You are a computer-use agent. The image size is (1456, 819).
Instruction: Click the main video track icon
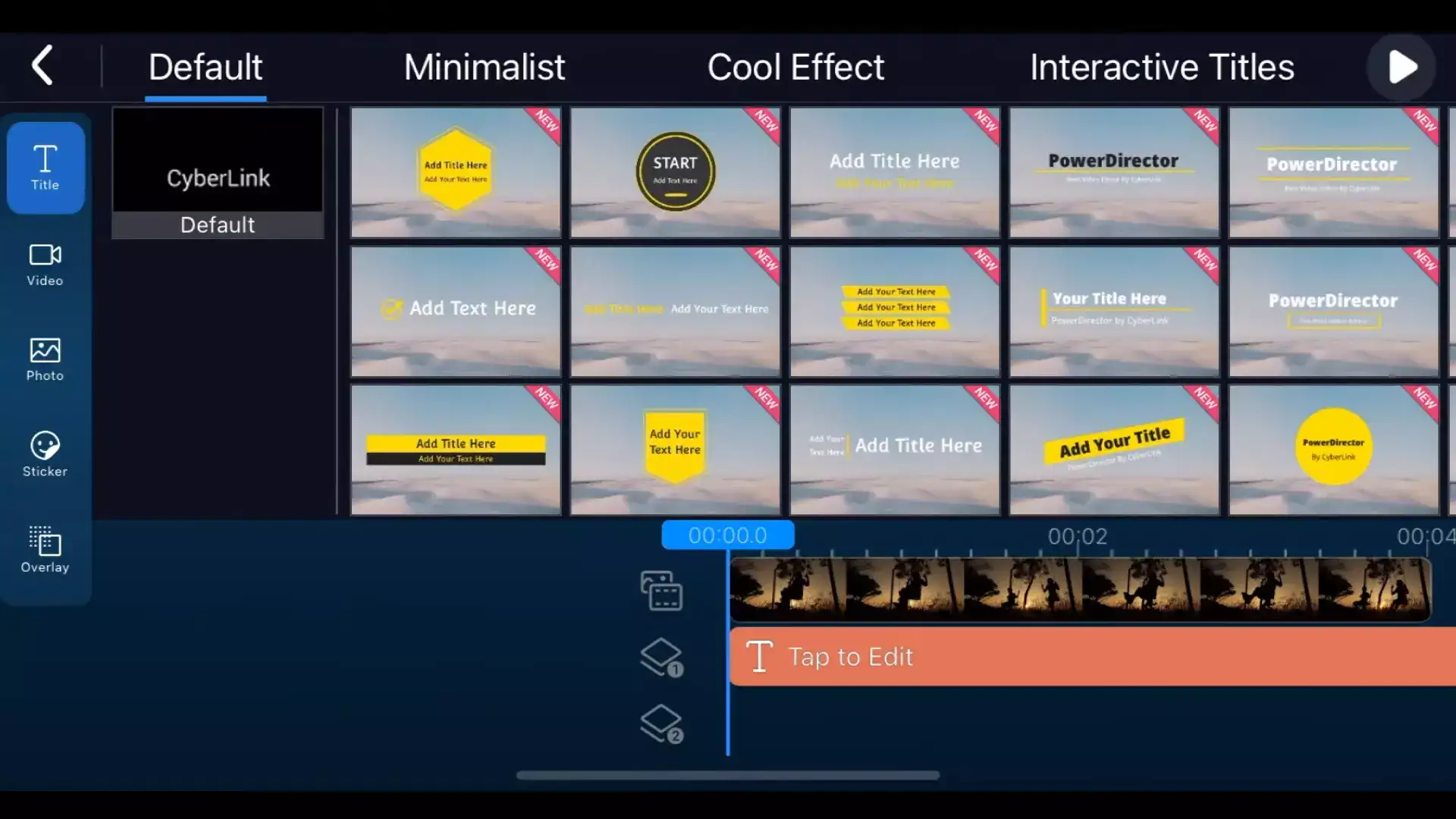tap(661, 590)
